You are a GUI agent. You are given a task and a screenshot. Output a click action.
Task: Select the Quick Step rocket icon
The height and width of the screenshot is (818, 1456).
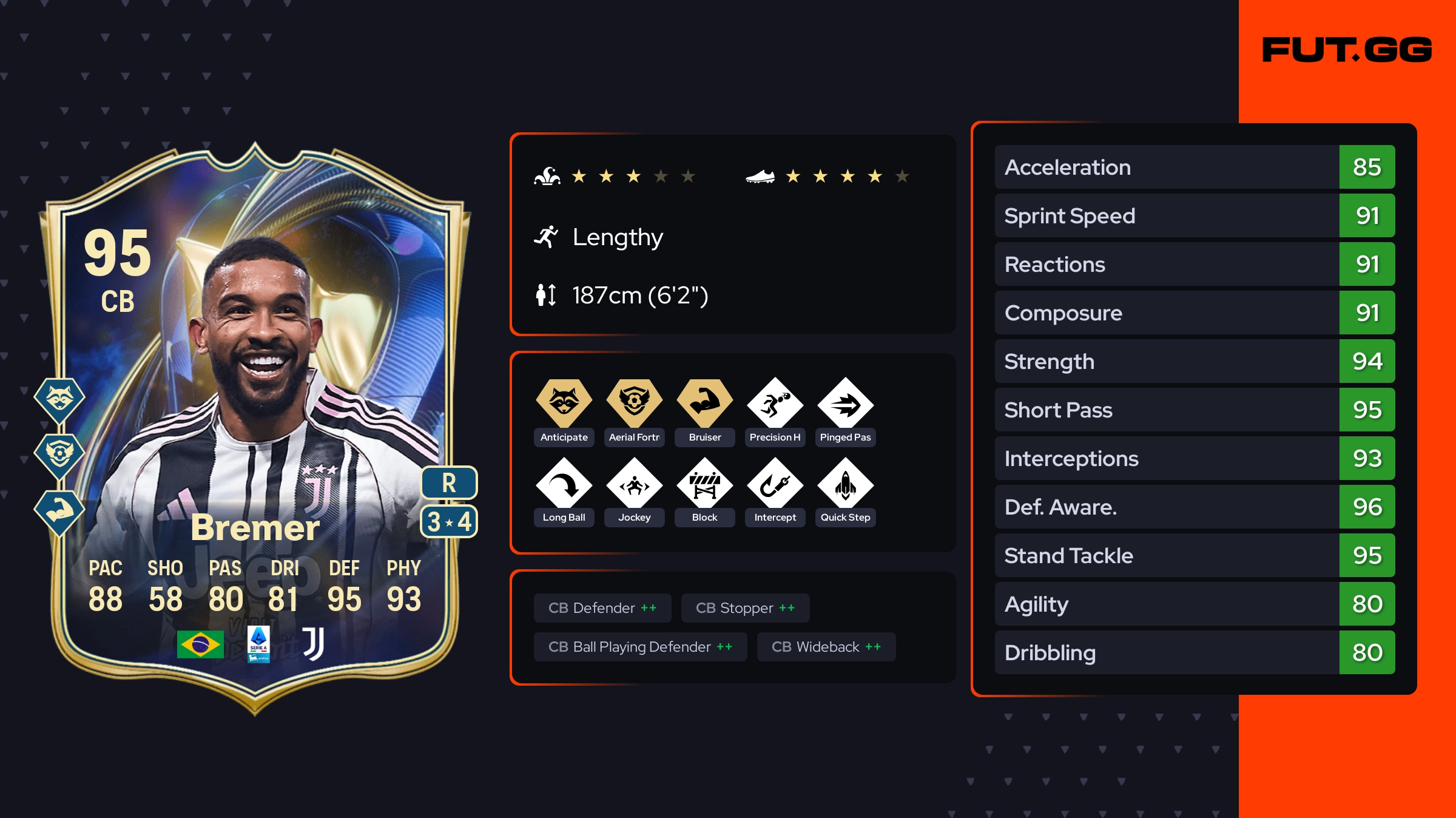coord(846,484)
